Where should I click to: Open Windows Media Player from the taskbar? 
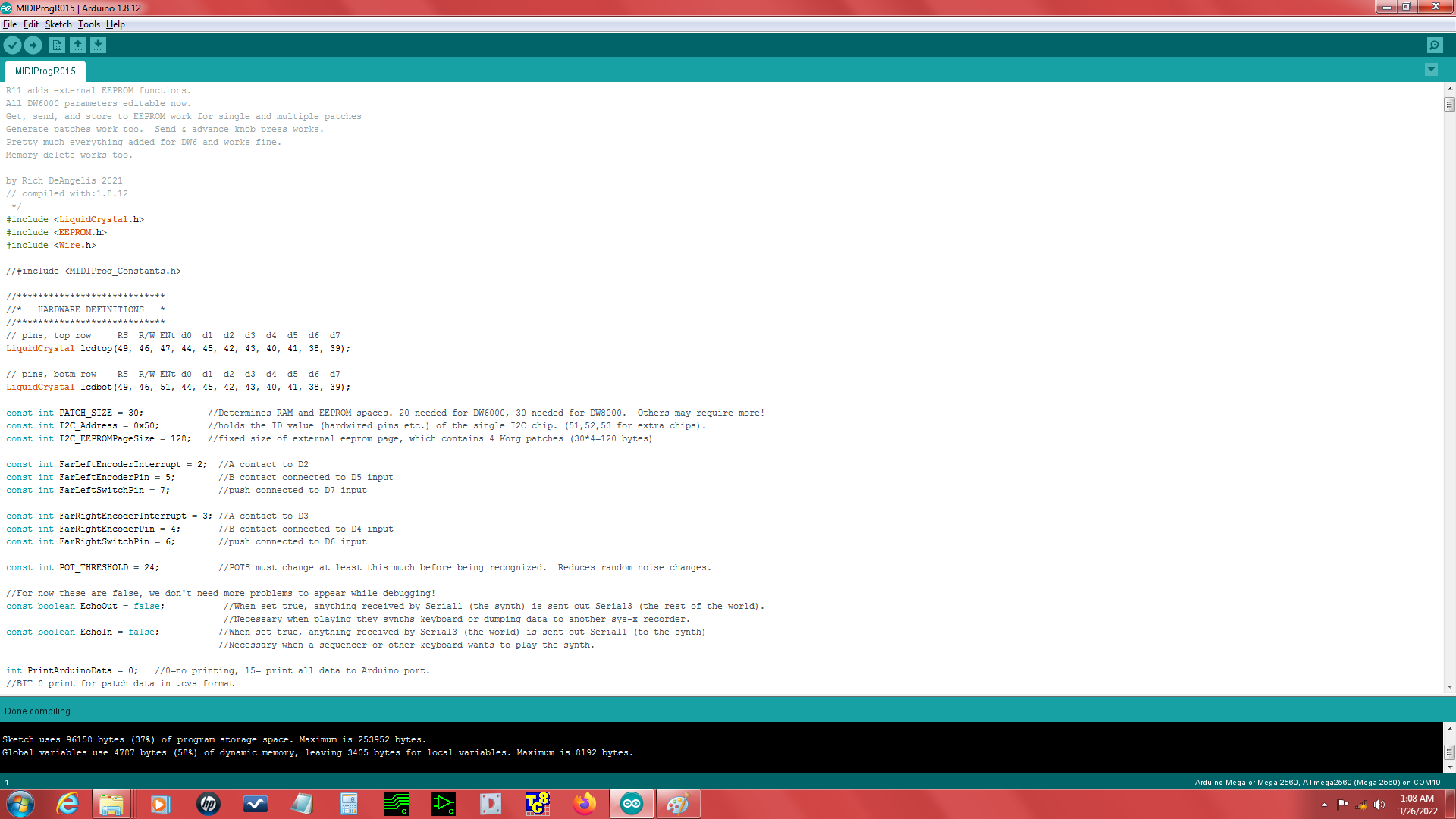tap(159, 804)
